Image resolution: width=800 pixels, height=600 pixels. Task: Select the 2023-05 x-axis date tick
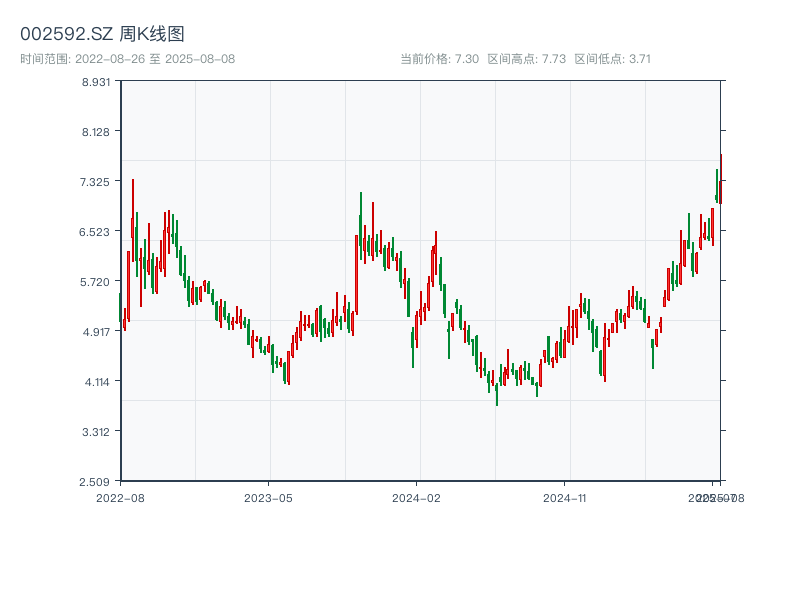tap(268, 497)
